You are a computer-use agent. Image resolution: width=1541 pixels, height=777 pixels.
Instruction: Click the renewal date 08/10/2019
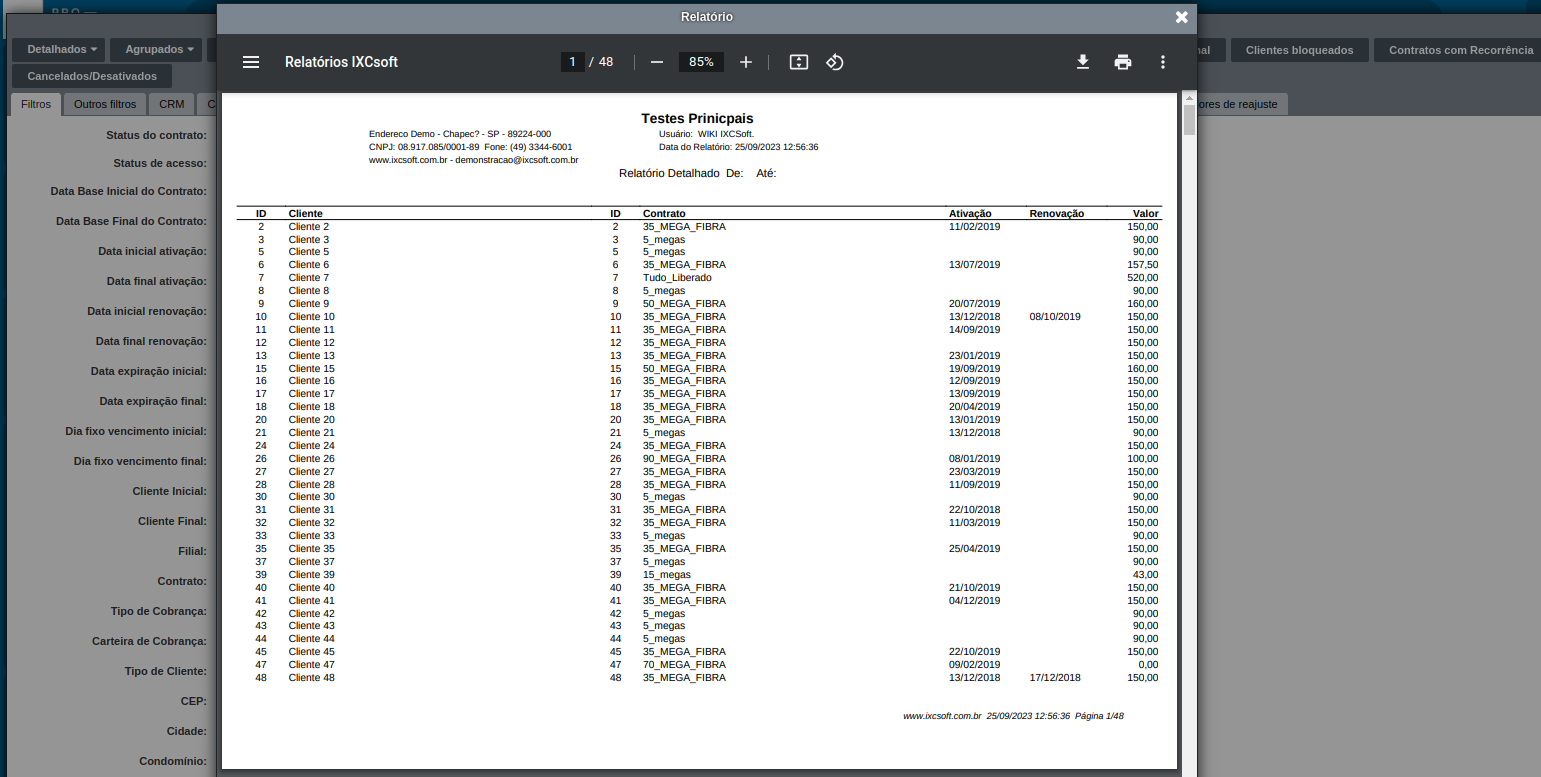(x=1055, y=317)
